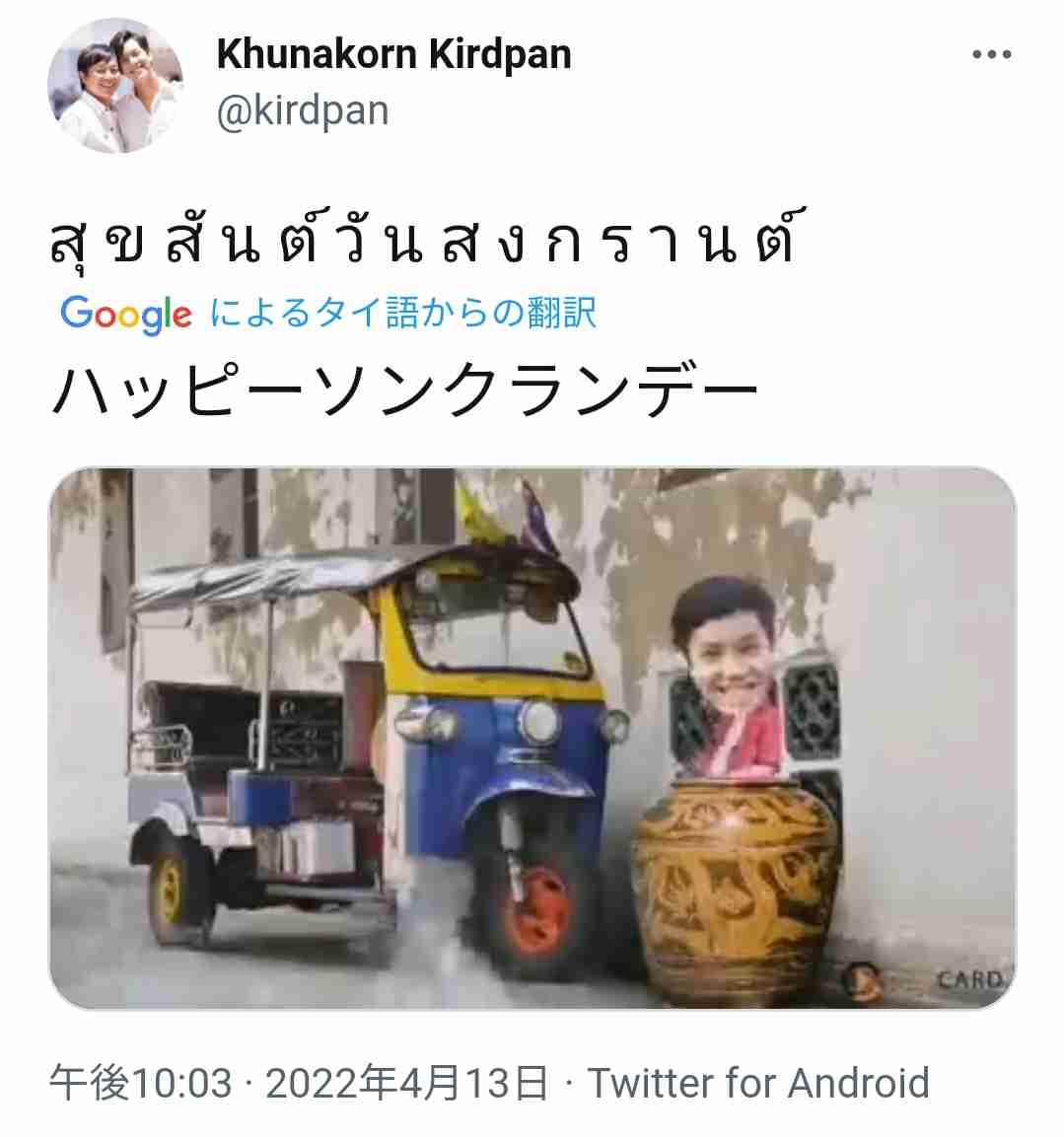Open the three-dot more options menu
The width and height of the screenshot is (1064, 1137).
991,54
